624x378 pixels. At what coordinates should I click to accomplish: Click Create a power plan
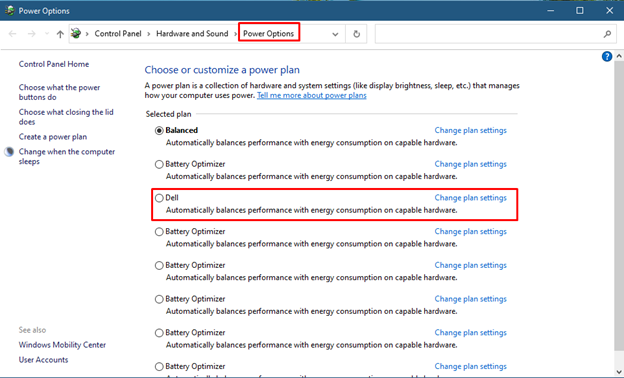[x=53, y=137]
